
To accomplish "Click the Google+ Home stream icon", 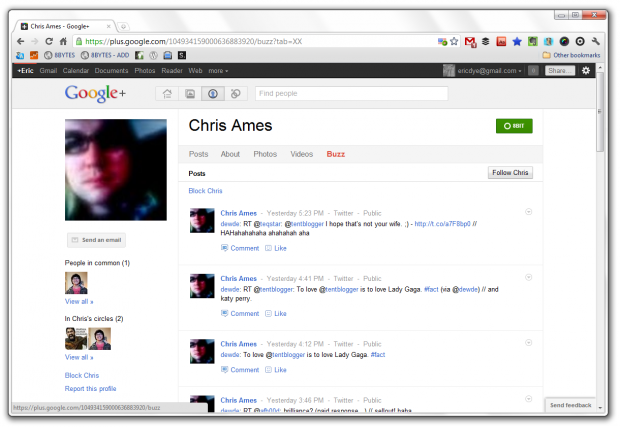I will point(167,94).
